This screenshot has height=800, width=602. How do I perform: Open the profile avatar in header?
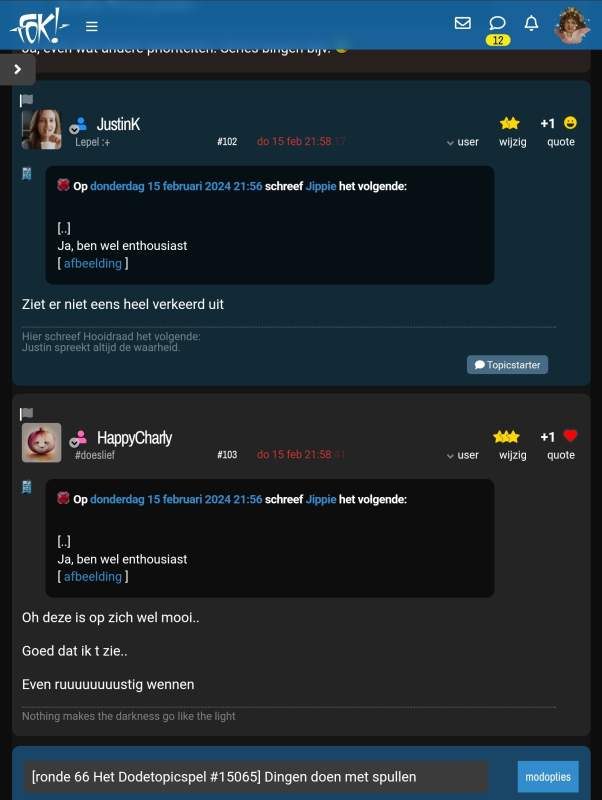coord(572,26)
